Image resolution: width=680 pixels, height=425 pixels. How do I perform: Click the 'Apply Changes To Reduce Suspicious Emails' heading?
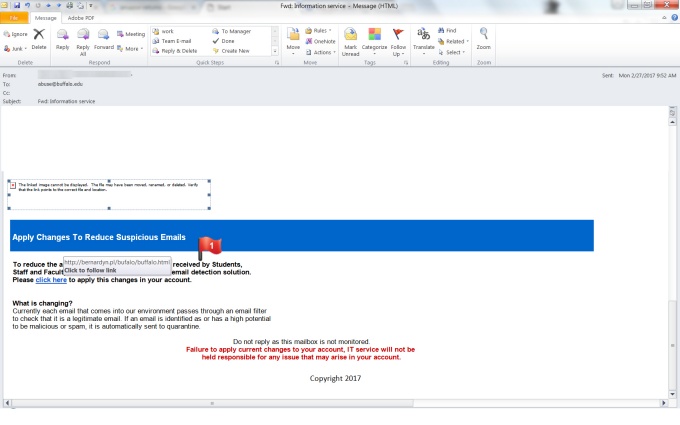(99, 237)
